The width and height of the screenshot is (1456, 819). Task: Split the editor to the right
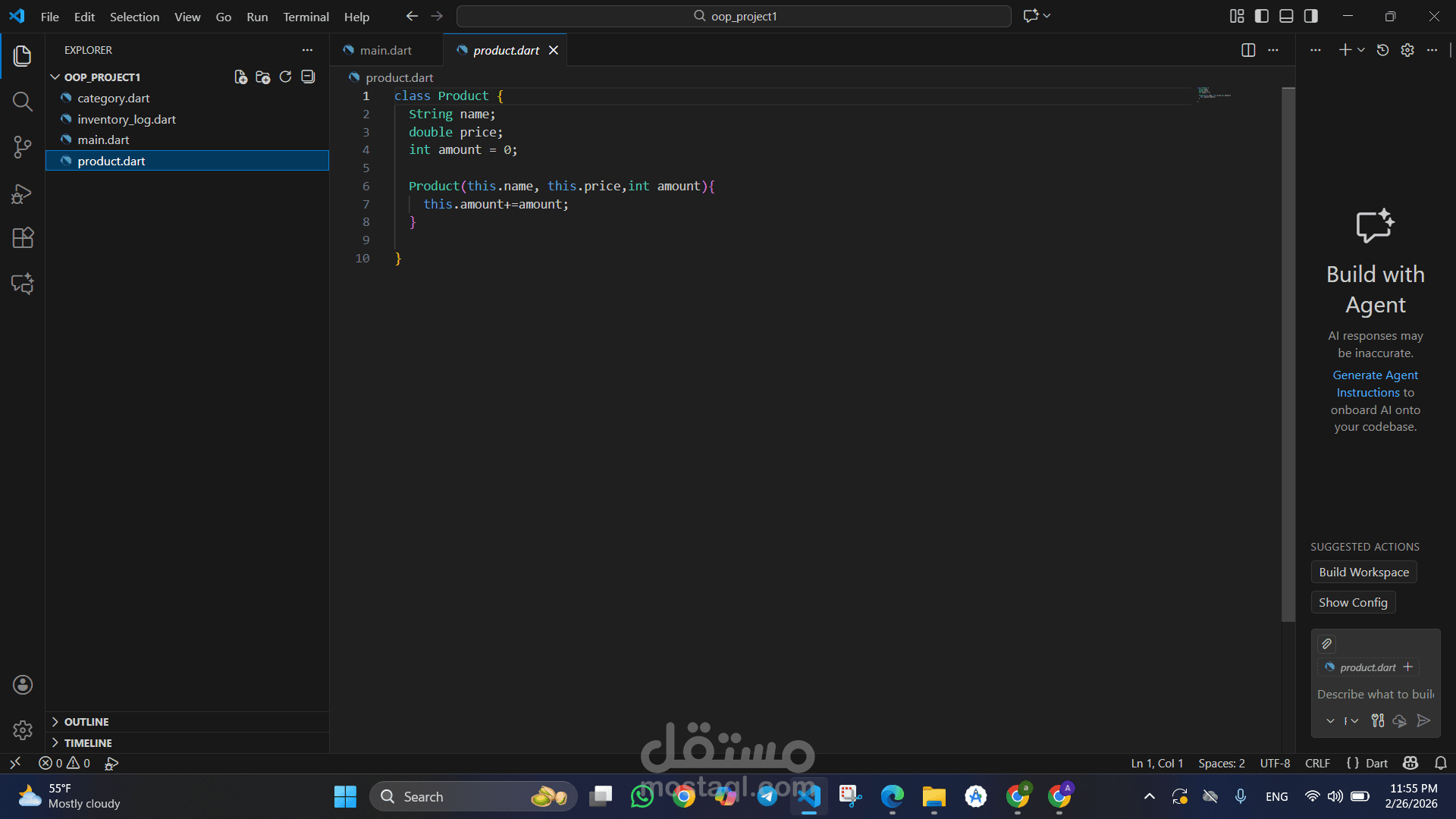tap(1247, 50)
